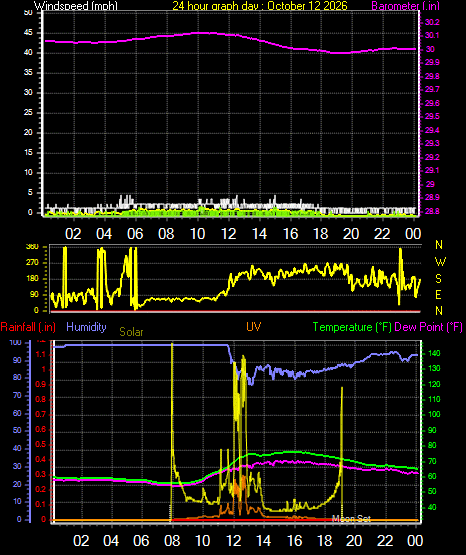This screenshot has width=466, height=555.
Task: Click the 'Humidity' legend label
Action: coord(86,327)
